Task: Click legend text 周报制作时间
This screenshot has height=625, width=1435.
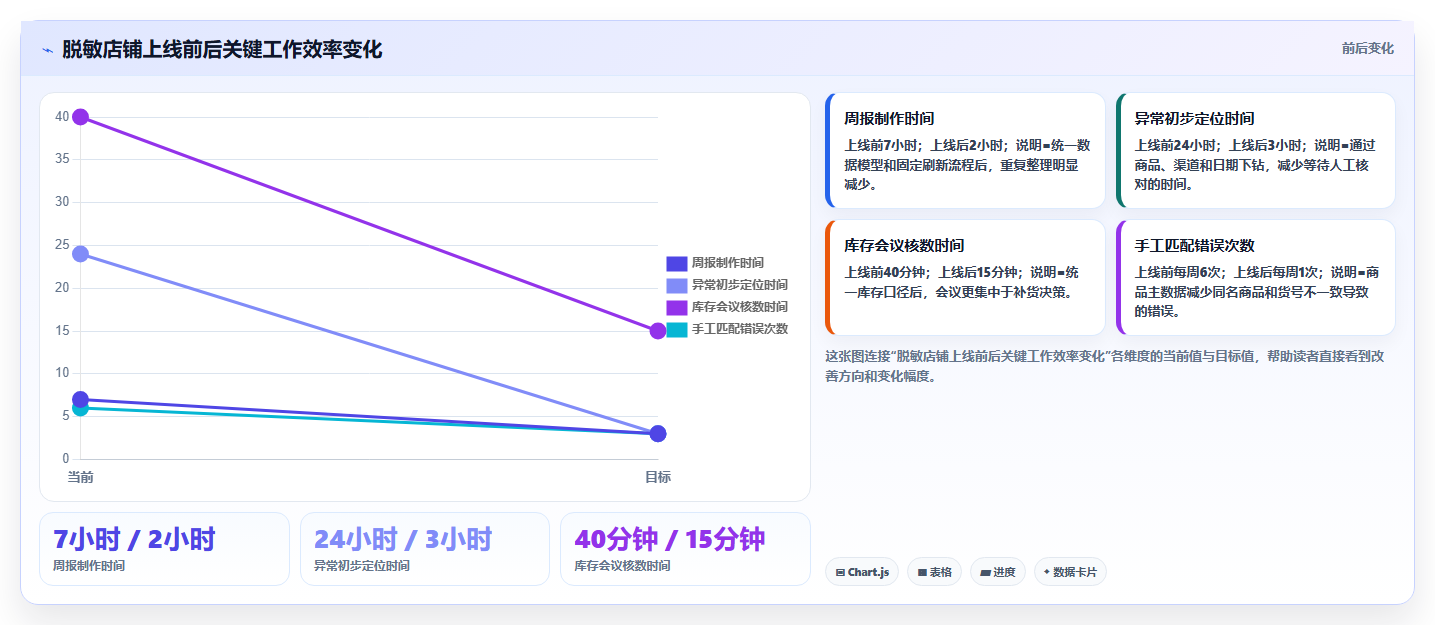Action: [728, 263]
